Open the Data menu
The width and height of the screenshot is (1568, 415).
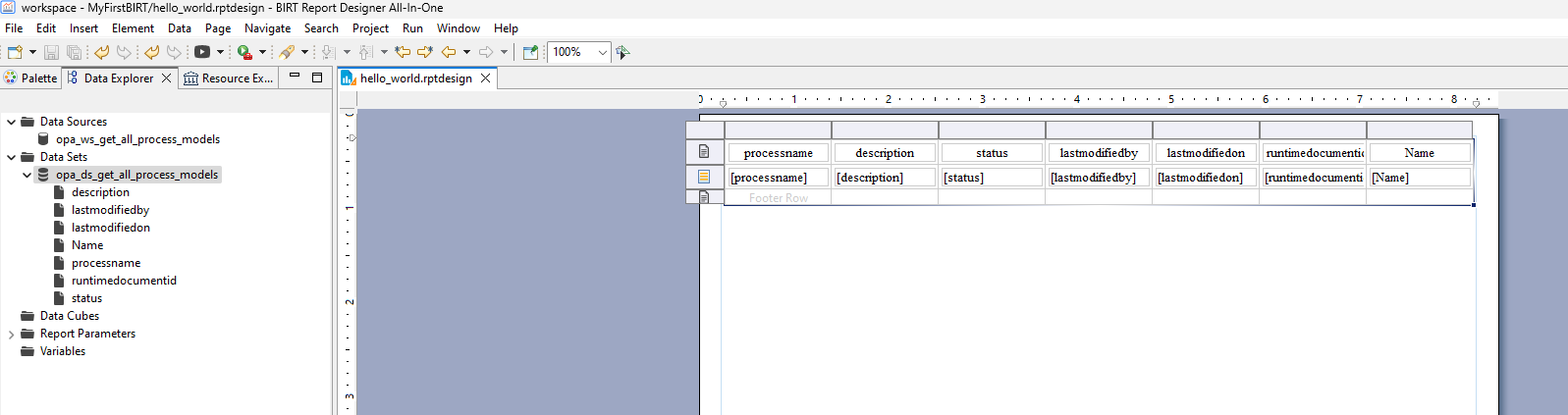(x=180, y=28)
